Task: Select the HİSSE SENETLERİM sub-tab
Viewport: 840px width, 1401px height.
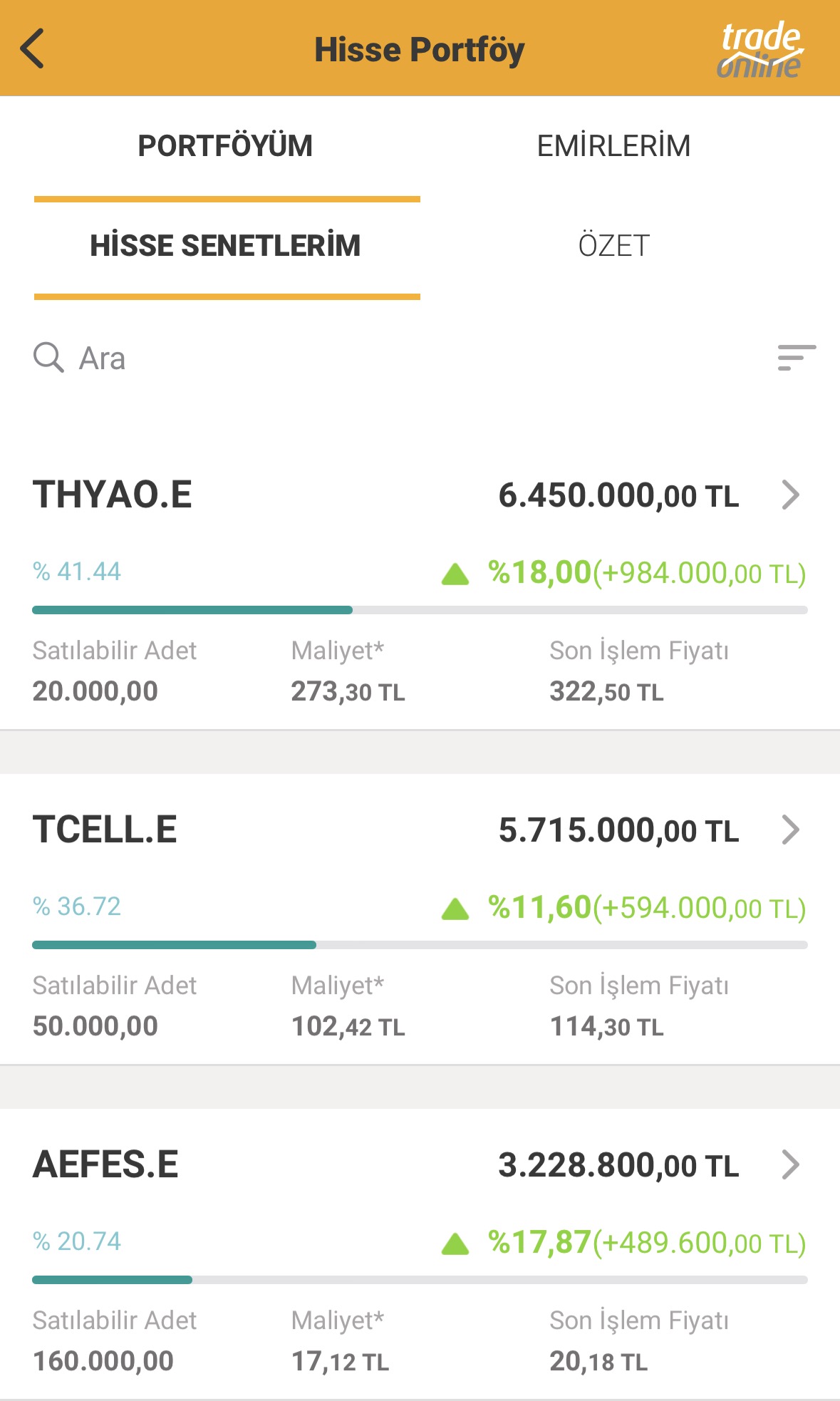Action: click(225, 246)
